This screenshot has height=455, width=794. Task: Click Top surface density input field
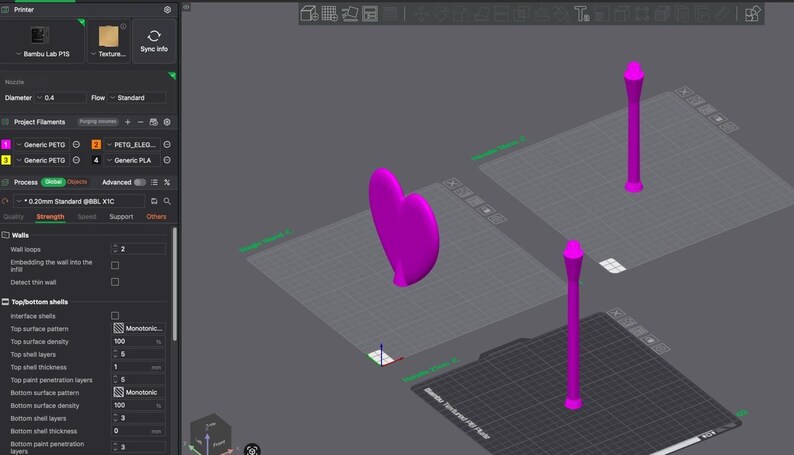[138, 341]
